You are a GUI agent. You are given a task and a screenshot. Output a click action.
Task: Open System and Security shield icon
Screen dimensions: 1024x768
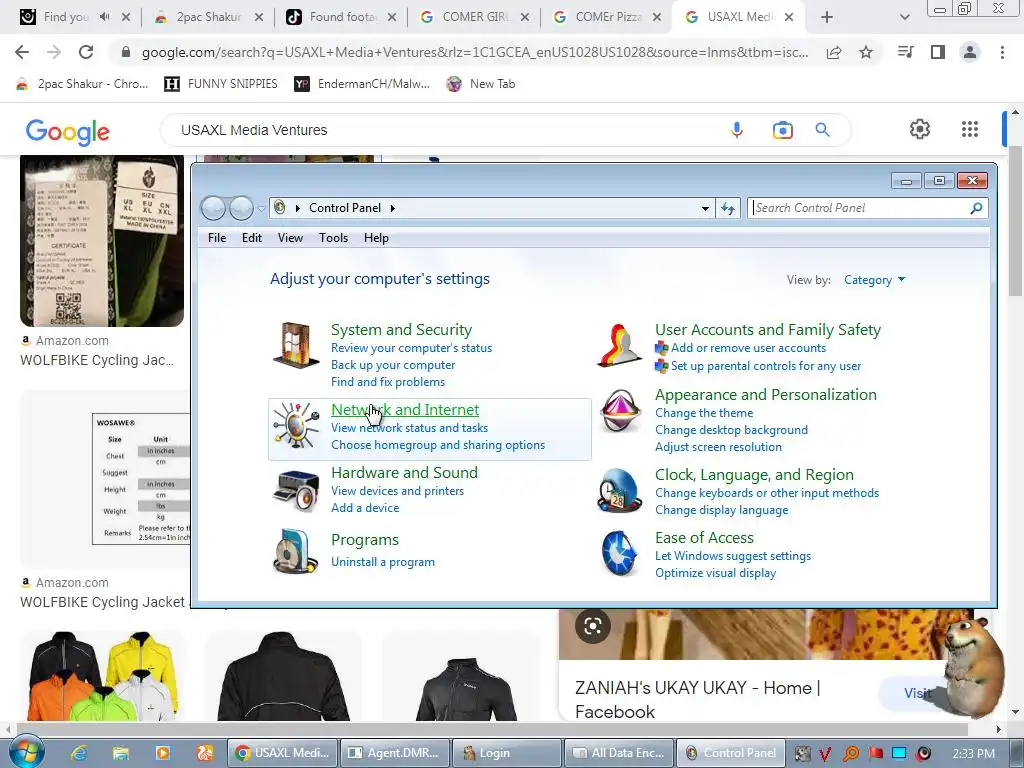point(295,345)
